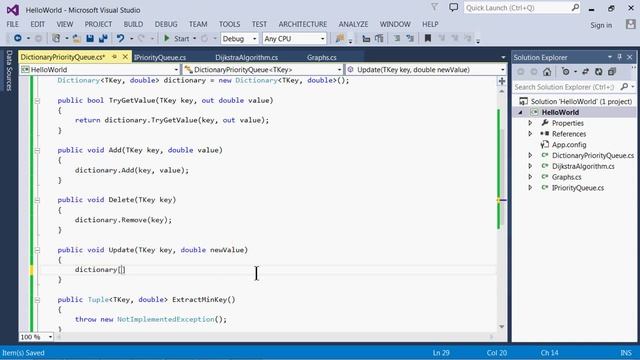This screenshot has height=360, width=640.
Task: Collapse the ExtractMinKey method outline box
Action: [37, 300]
